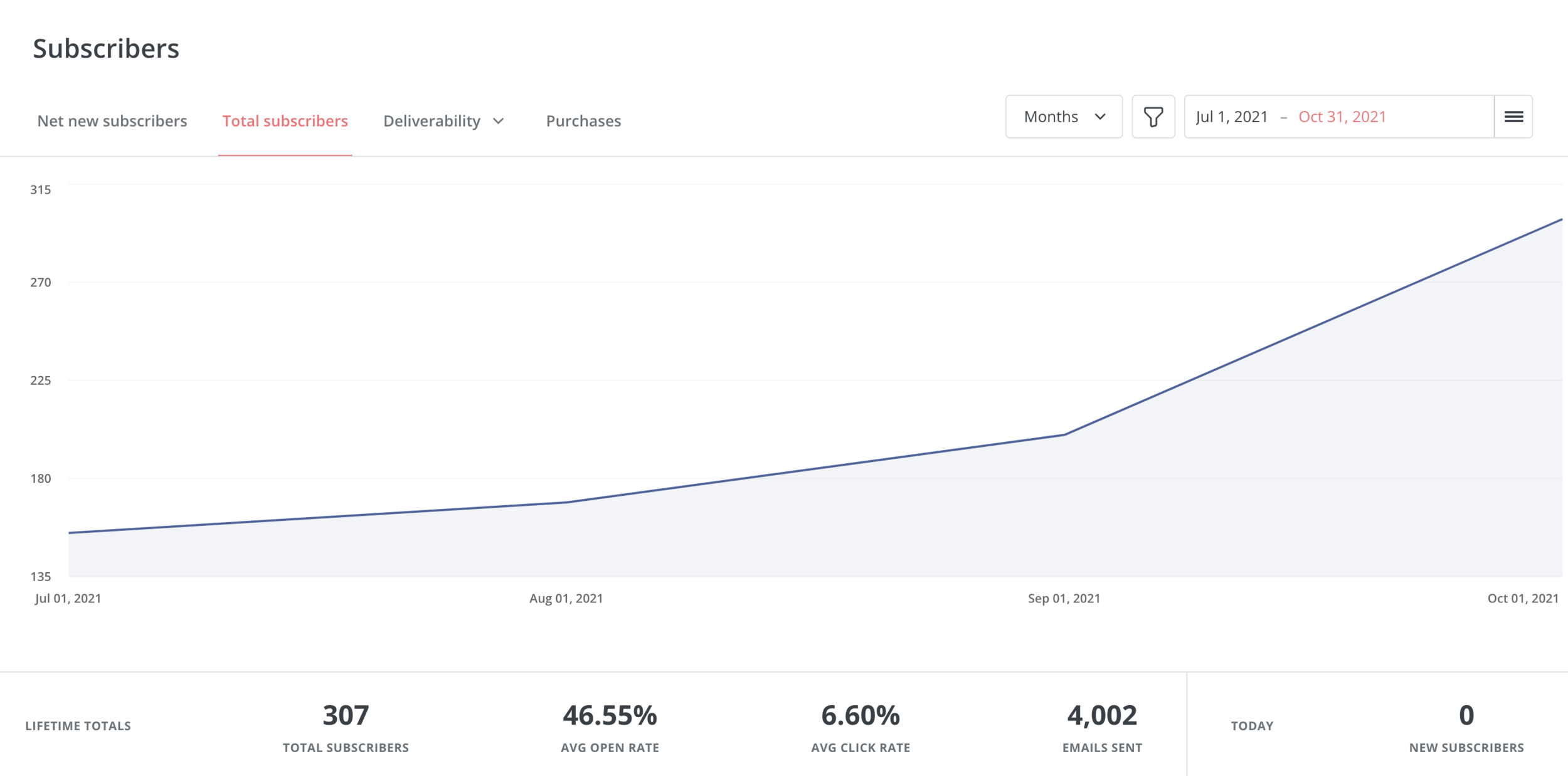Image resolution: width=1568 pixels, height=776 pixels.
Task: Click the Months dropdown arrow
Action: tap(1100, 117)
